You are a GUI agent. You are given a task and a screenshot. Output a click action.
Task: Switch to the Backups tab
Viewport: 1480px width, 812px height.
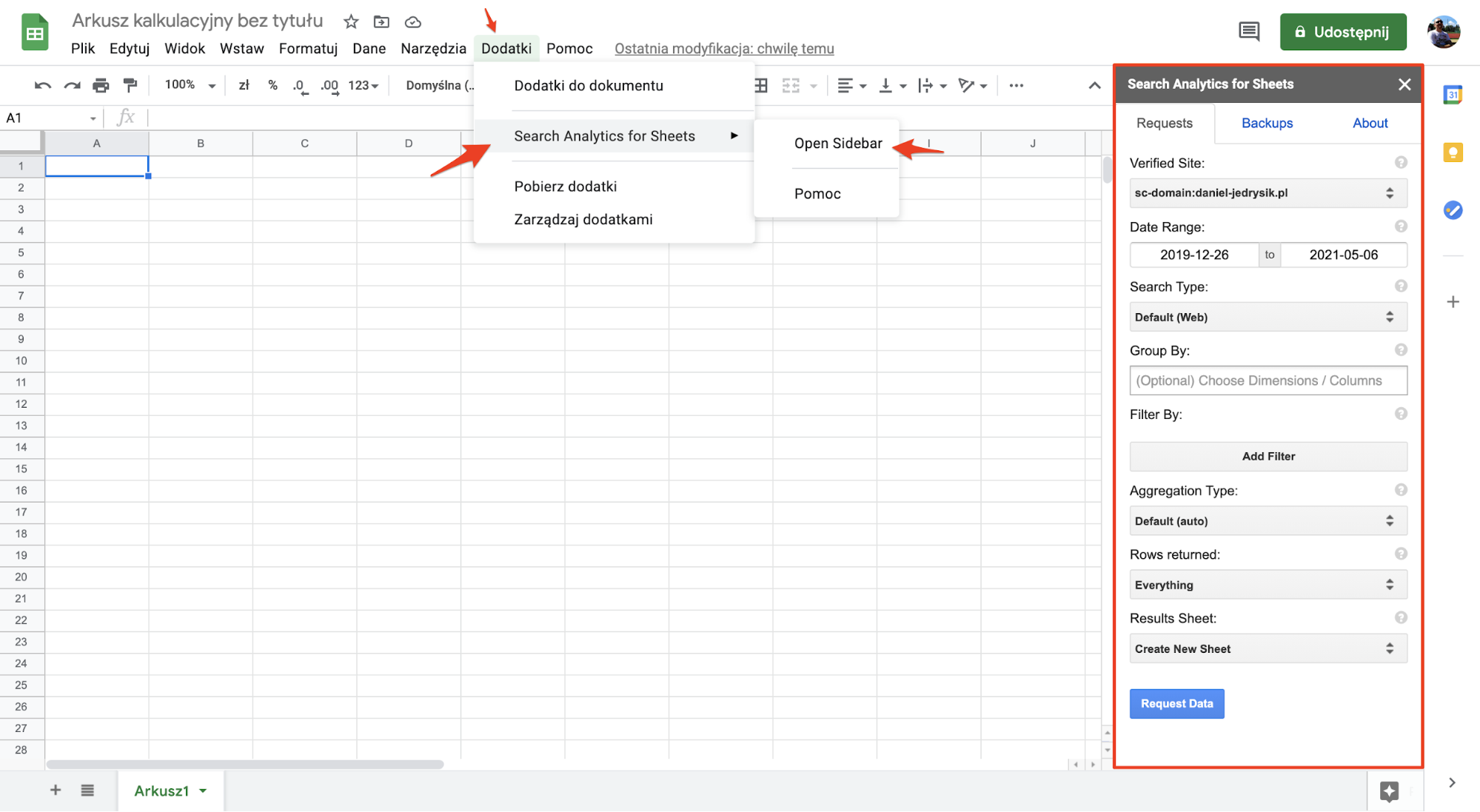click(x=1267, y=122)
